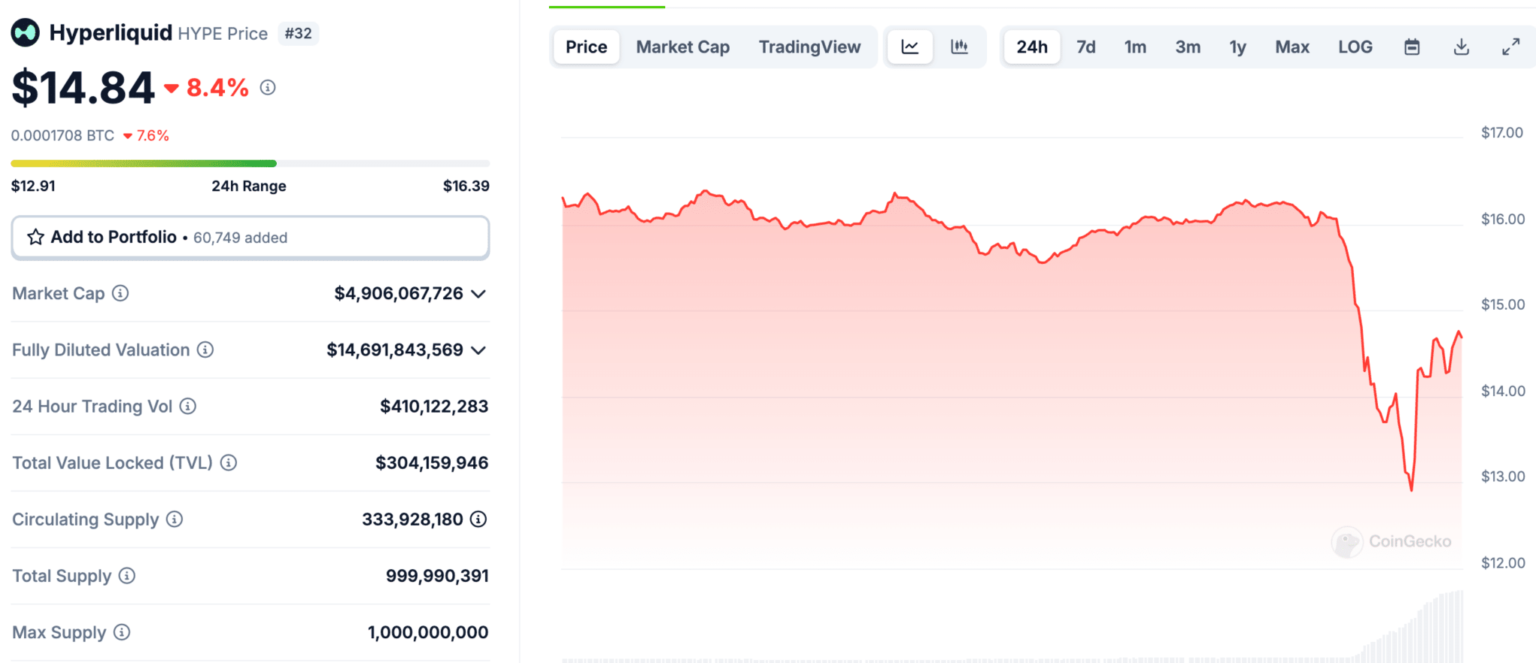Open the custom date range calendar
This screenshot has height=663, width=1536.
[1411, 46]
